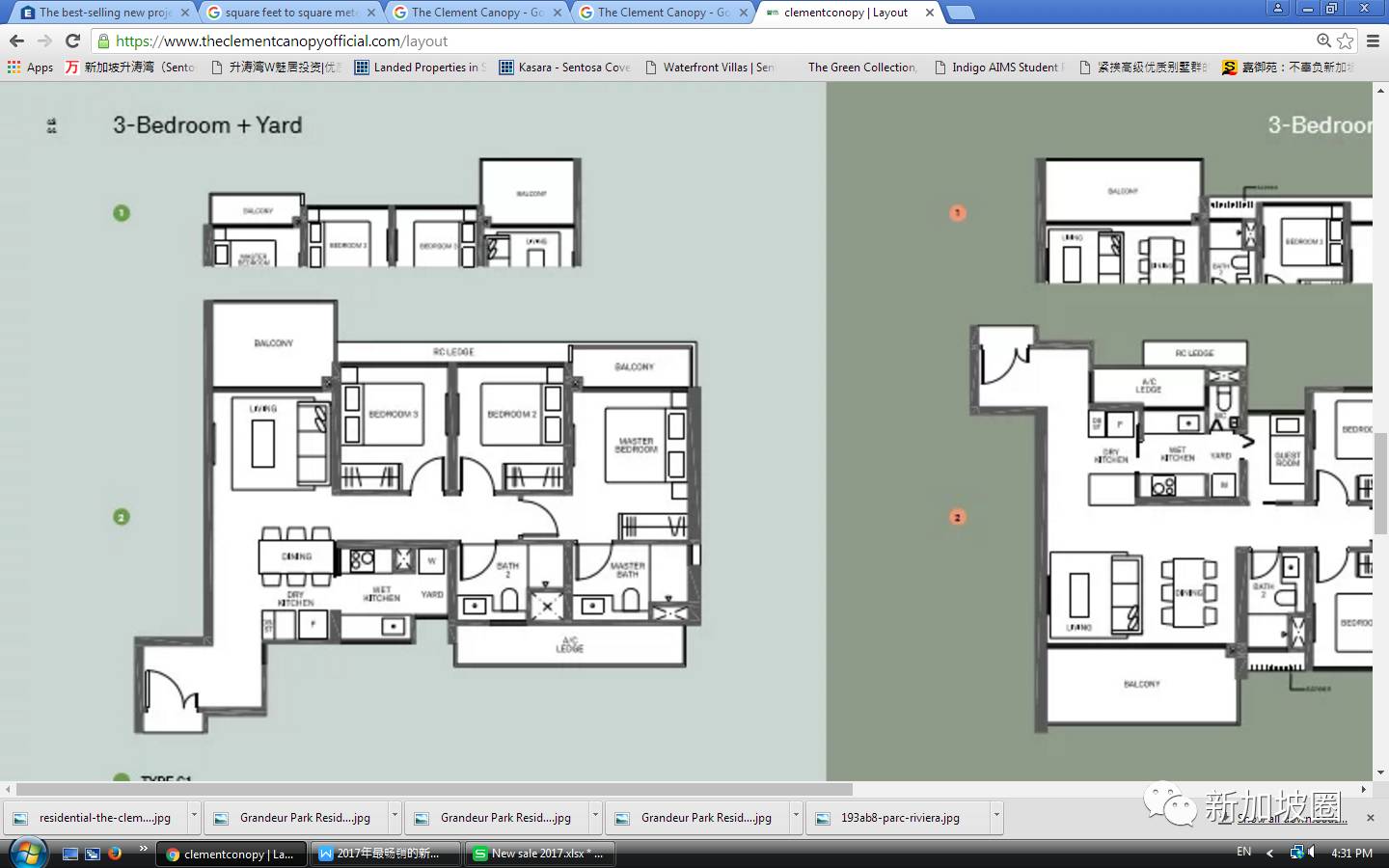The width and height of the screenshot is (1389, 868).
Task: Reload the current page
Action: coord(72,41)
